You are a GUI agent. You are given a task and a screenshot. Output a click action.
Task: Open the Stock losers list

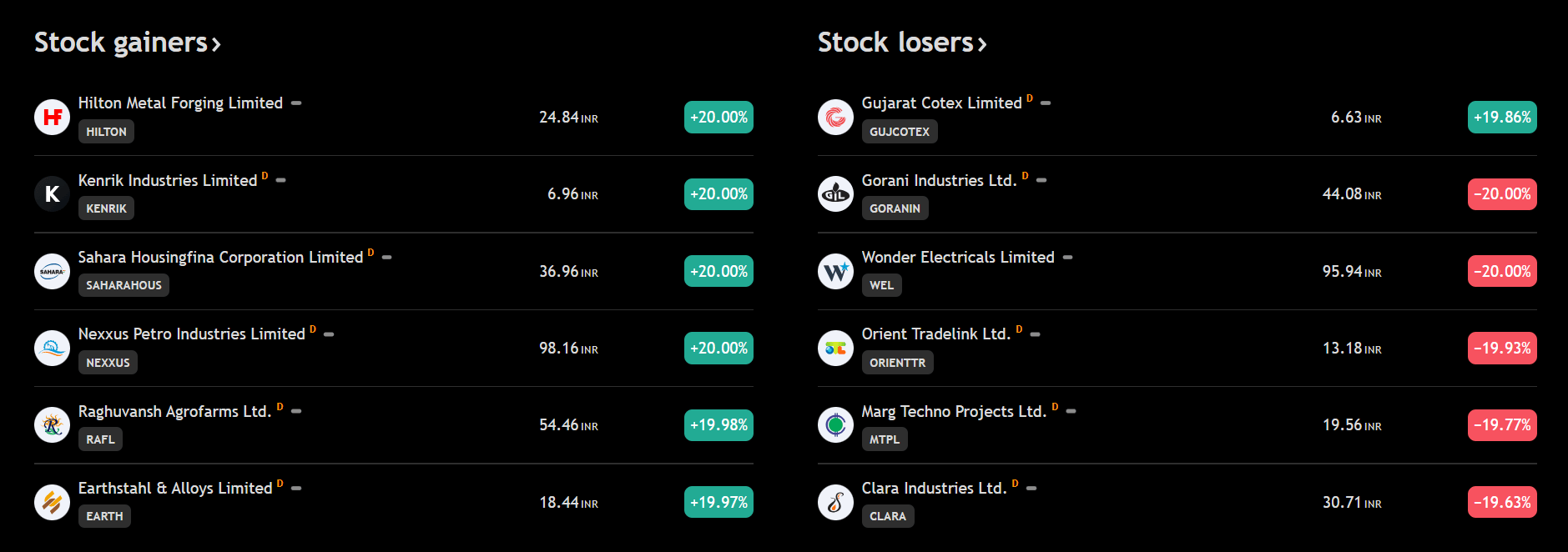pyautogui.click(x=902, y=43)
